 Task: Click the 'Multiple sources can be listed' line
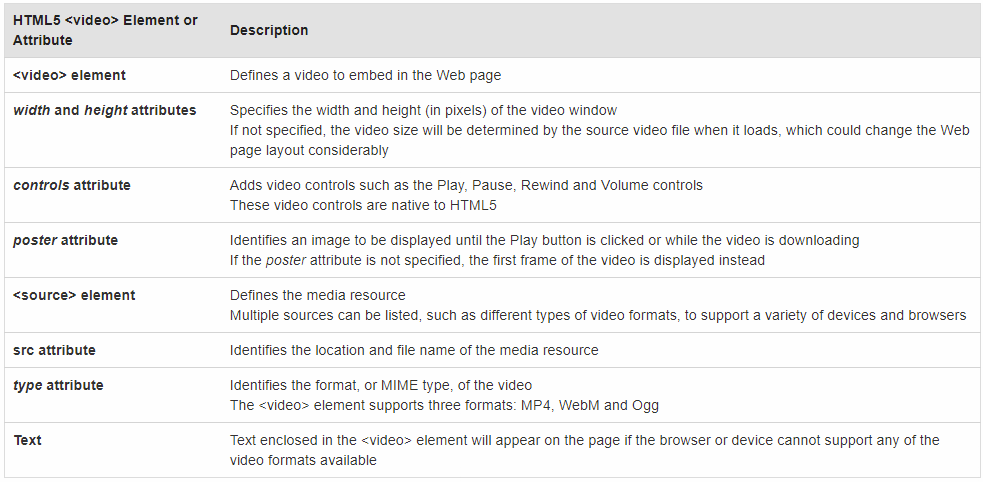[597, 315]
